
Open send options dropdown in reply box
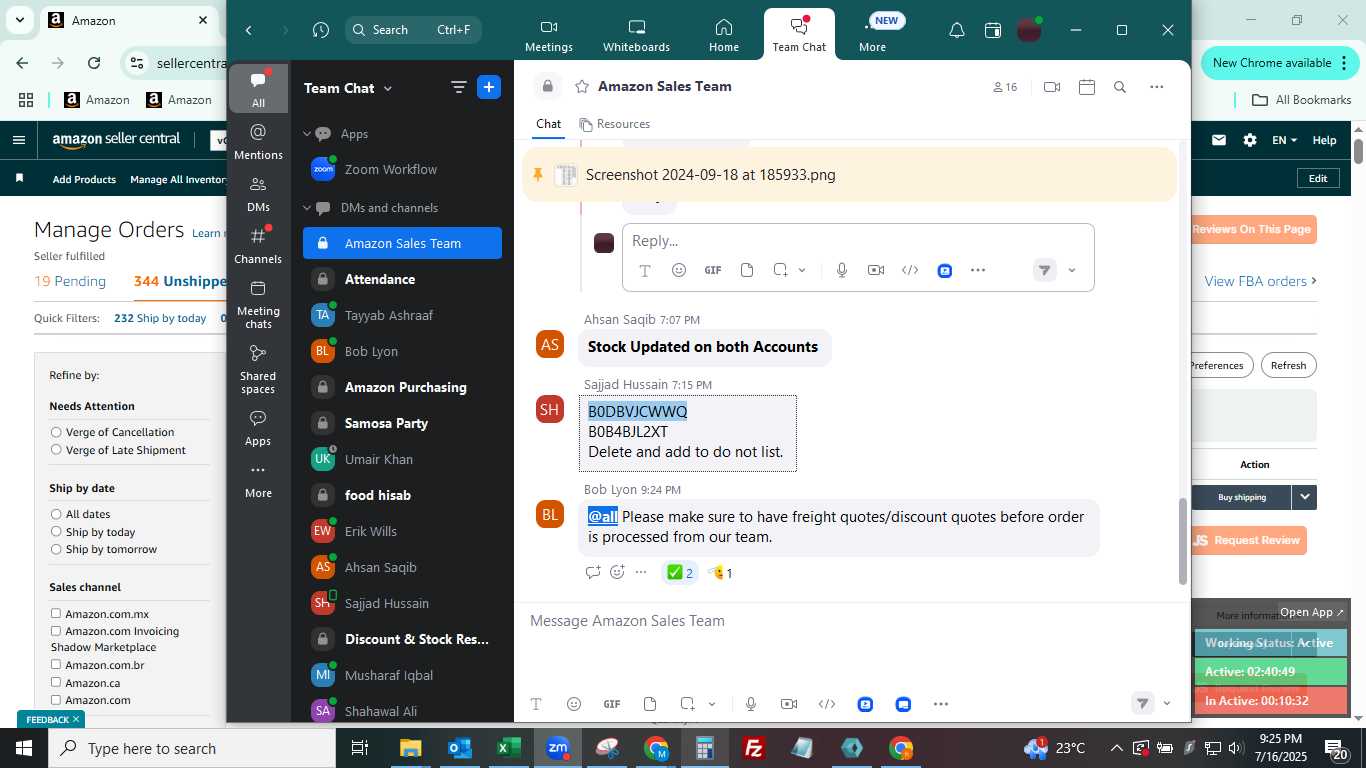coord(1072,270)
